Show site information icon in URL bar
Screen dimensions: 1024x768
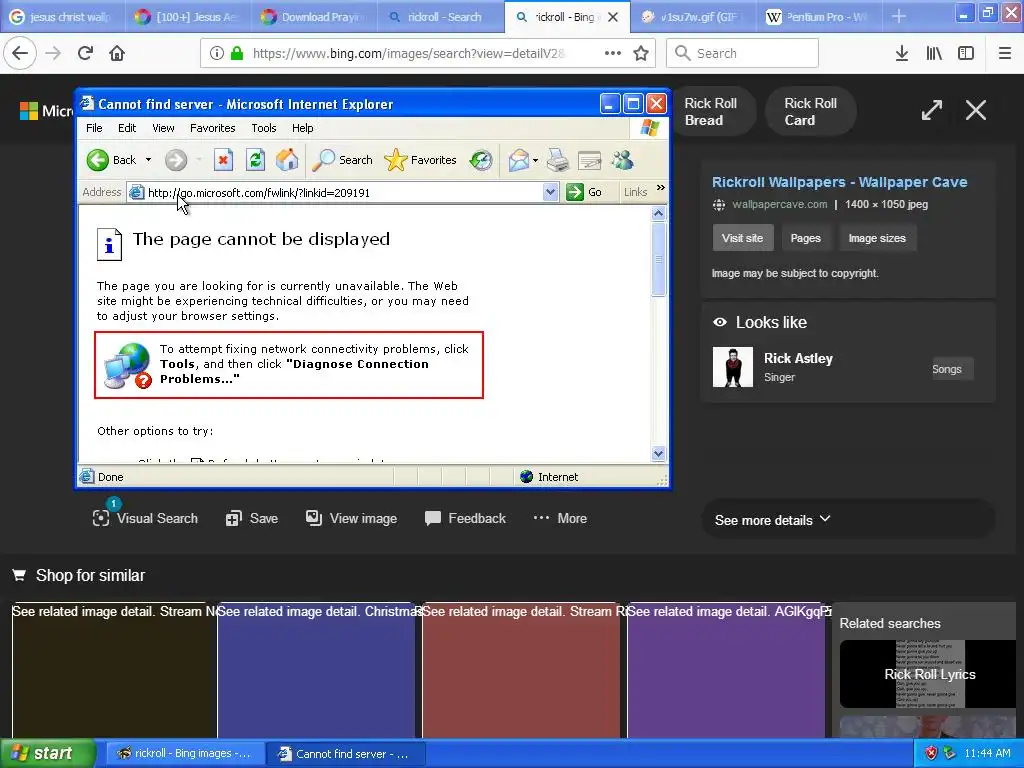pos(217,53)
